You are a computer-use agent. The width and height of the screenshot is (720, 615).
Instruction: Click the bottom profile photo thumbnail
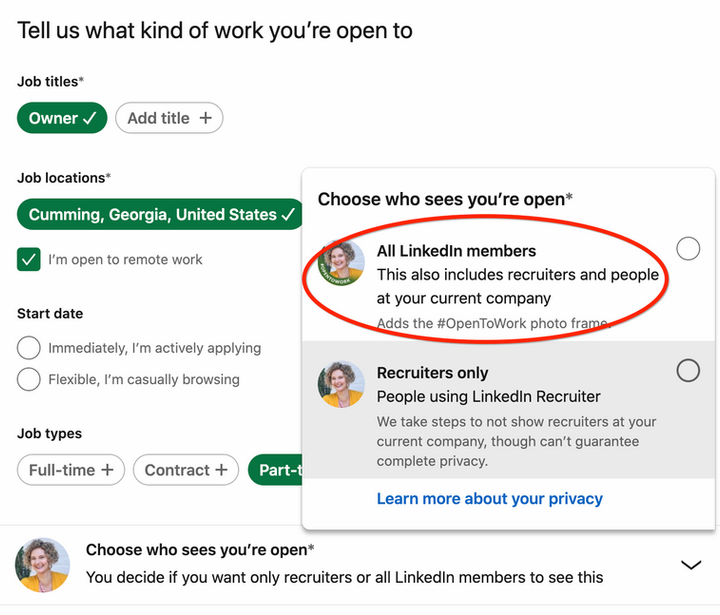42,565
